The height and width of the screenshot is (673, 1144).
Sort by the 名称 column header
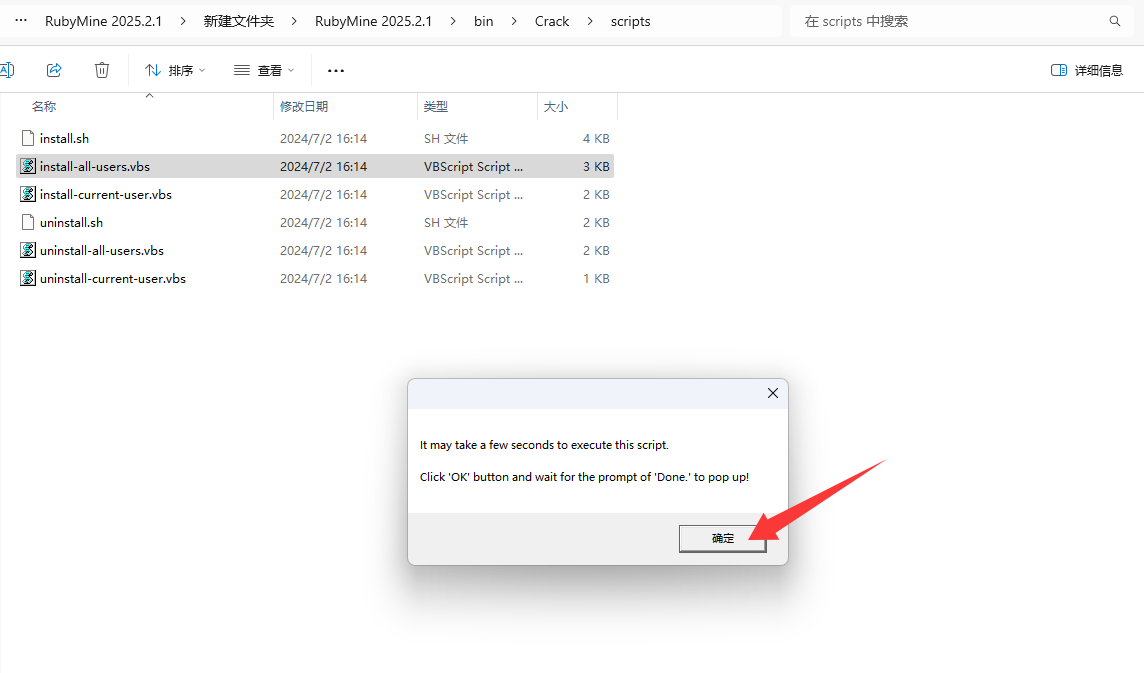(x=44, y=107)
